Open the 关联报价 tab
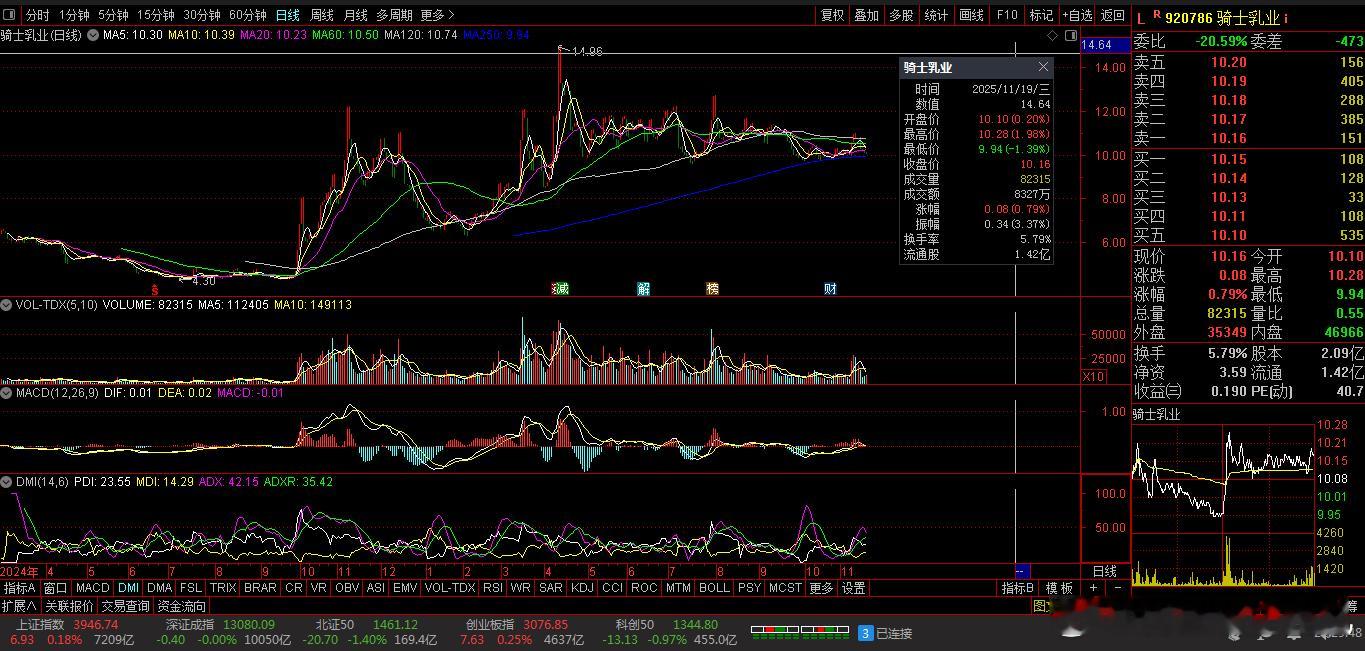1365x651 pixels. [x=69, y=606]
